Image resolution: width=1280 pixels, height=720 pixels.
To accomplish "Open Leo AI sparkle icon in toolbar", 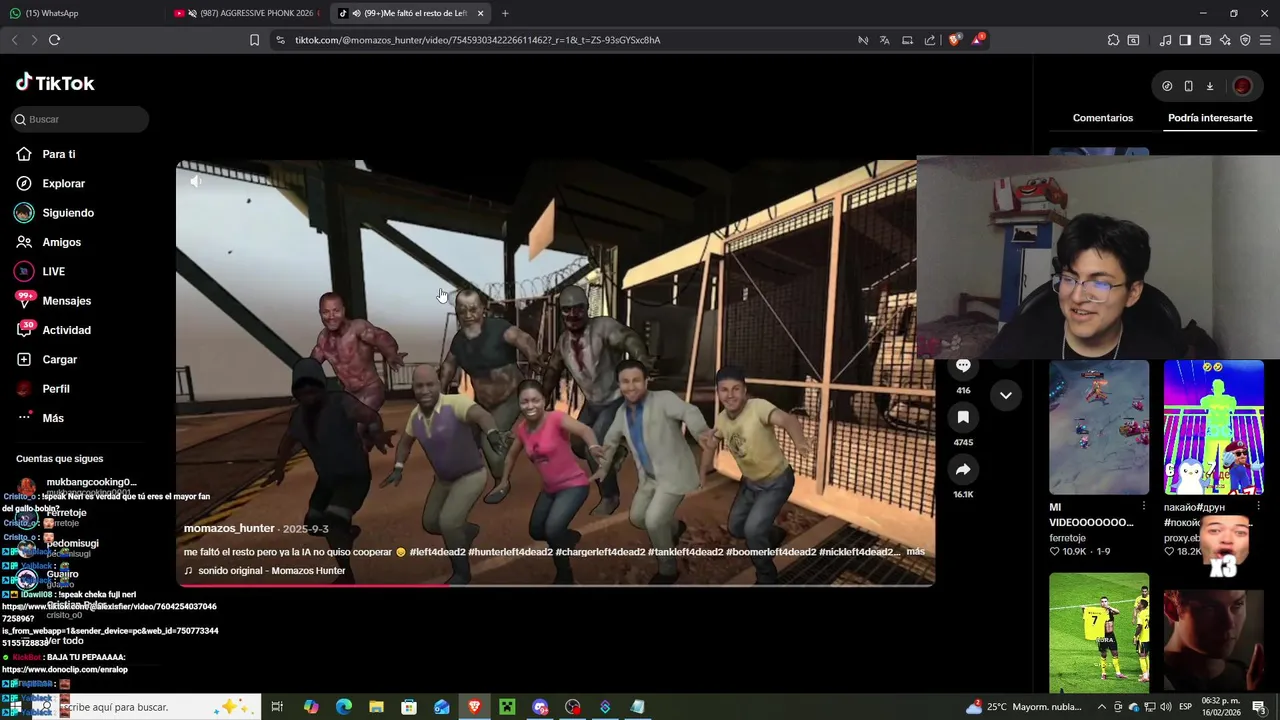I will (x=1225, y=40).
